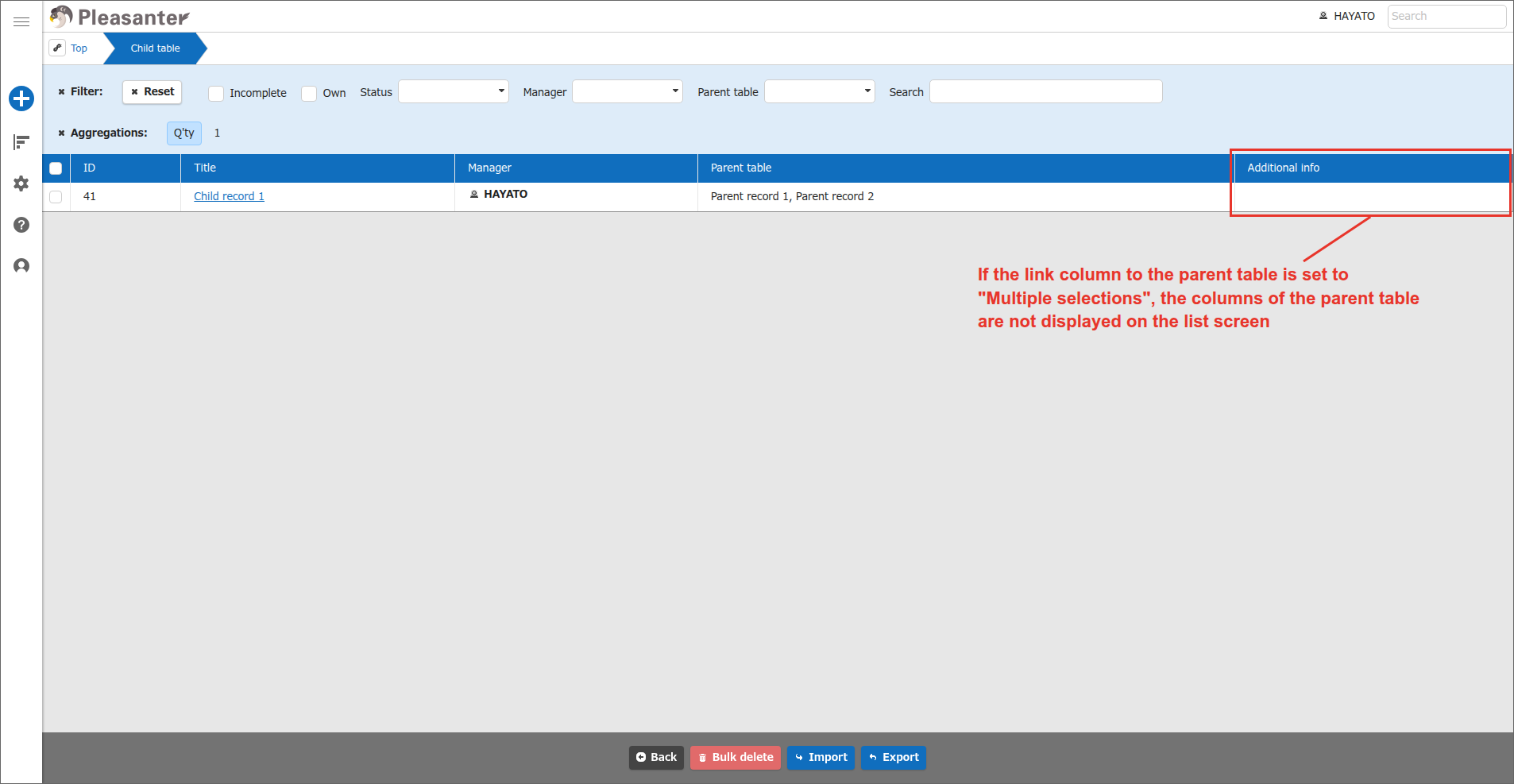Reset the filters
Viewport: 1514px width, 784px height.
coord(153,92)
